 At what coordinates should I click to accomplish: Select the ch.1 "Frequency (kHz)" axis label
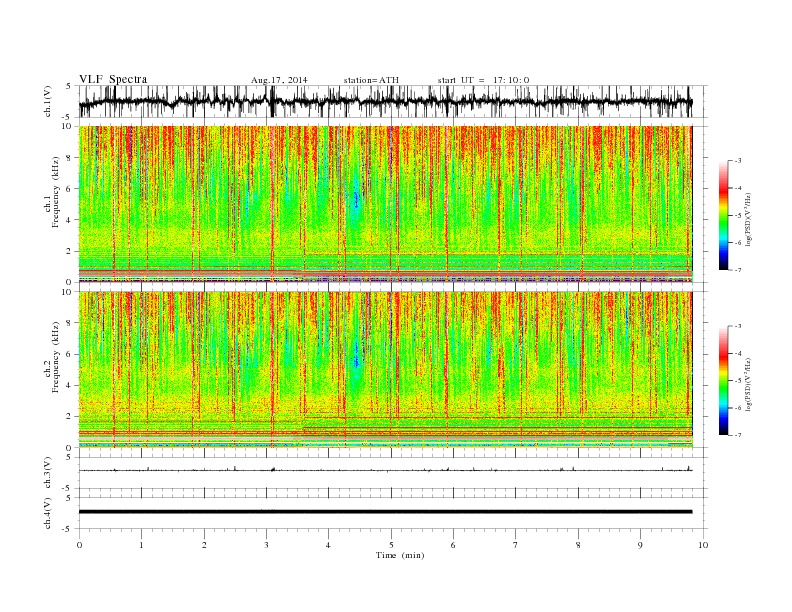(56, 192)
